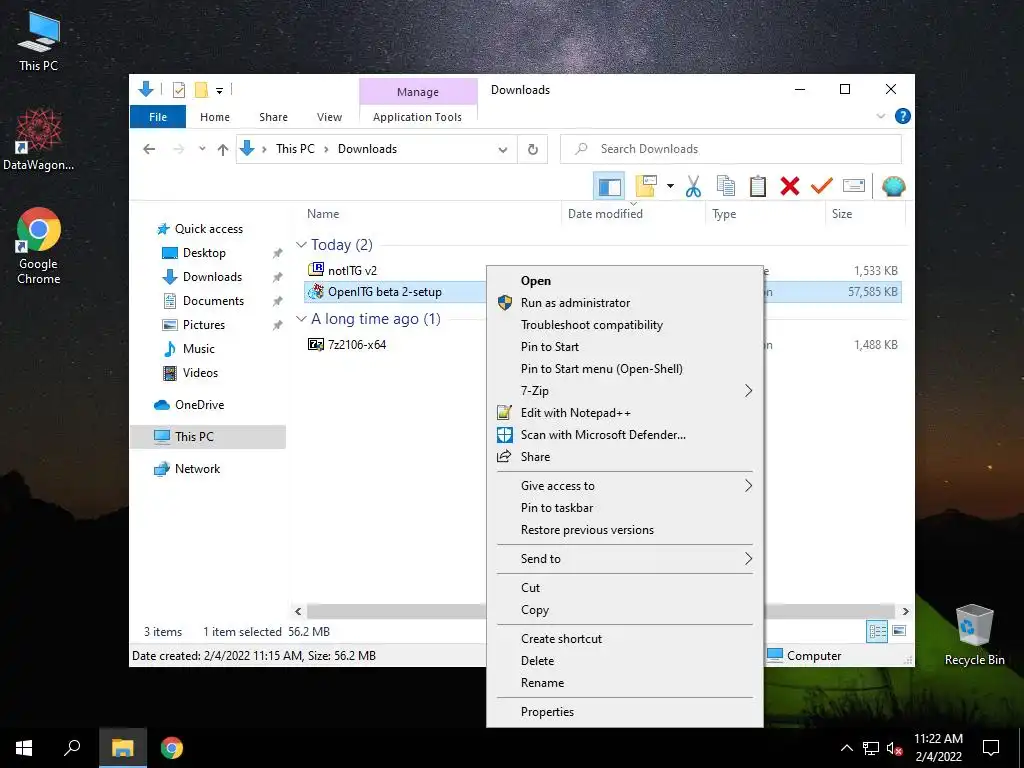Viewport: 1024px width, 768px height.
Task: Switch to the Share ribbon tab
Action: pyautogui.click(x=273, y=117)
